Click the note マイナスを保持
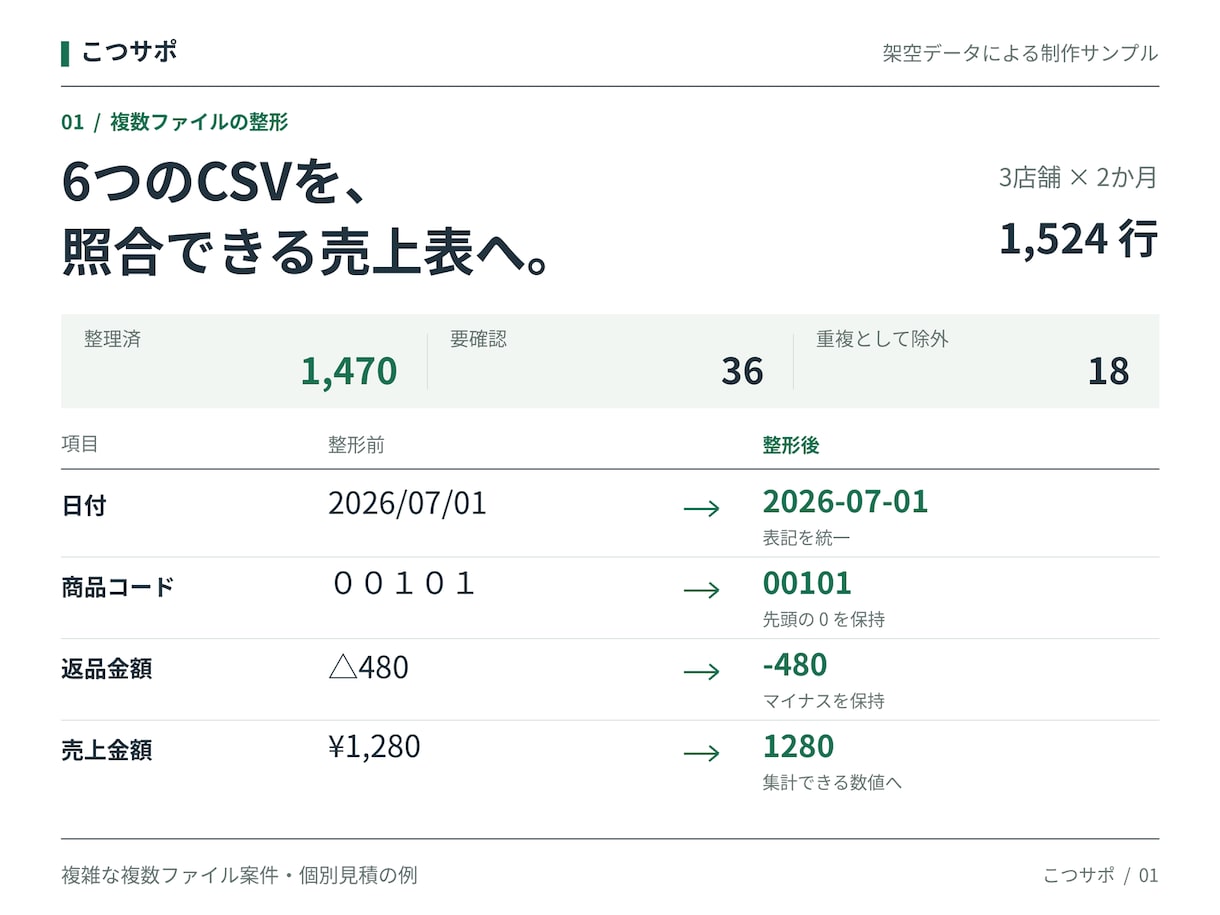The height and width of the screenshot is (915, 1220). (824, 701)
